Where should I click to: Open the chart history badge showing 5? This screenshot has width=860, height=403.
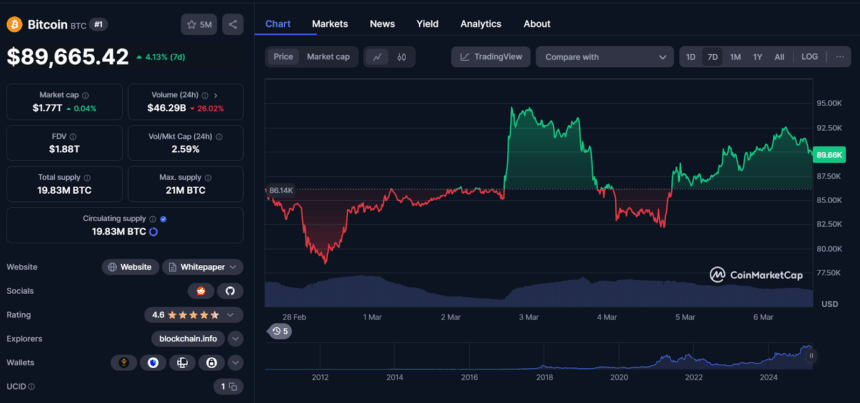pyautogui.click(x=280, y=331)
